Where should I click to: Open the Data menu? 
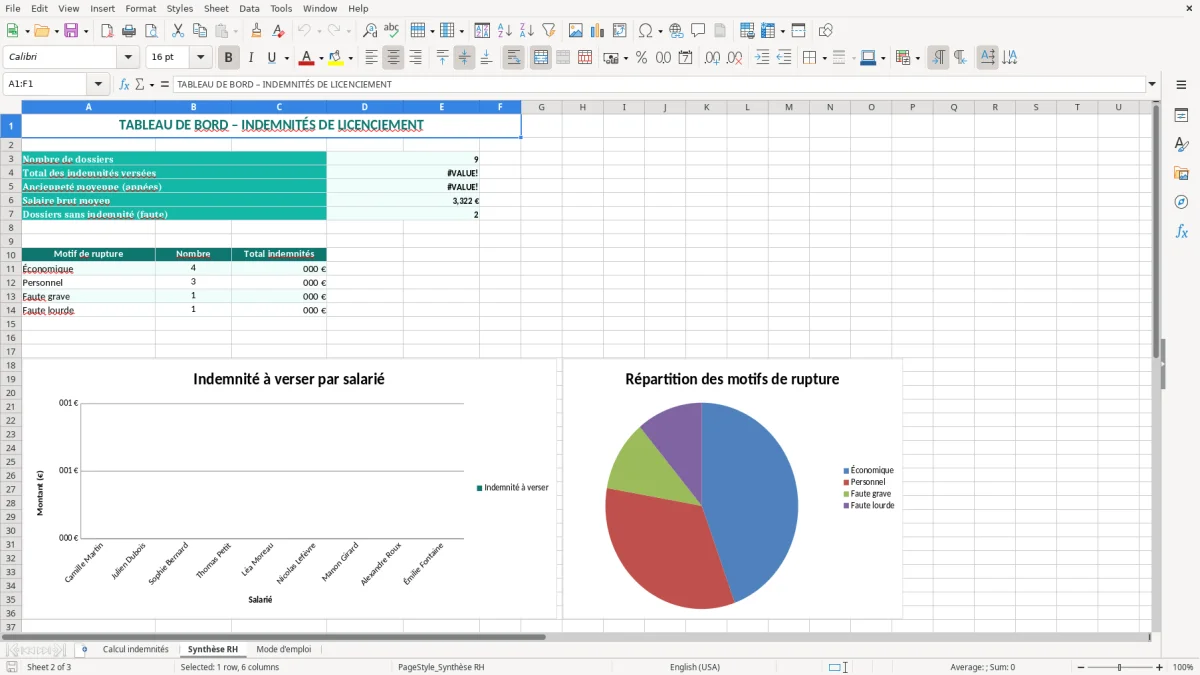click(249, 8)
